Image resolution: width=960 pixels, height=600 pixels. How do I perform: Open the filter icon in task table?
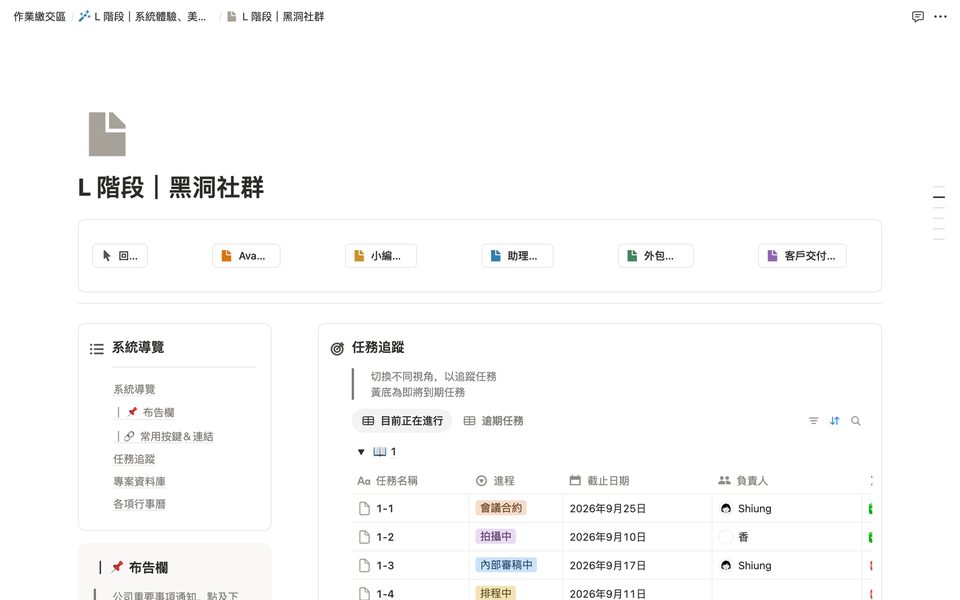point(813,421)
